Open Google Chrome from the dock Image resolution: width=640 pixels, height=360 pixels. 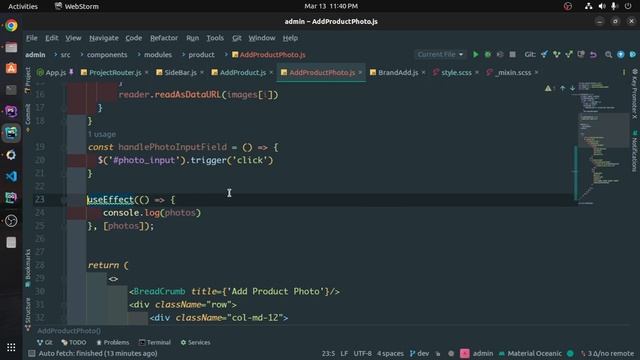tap(11, 25)
